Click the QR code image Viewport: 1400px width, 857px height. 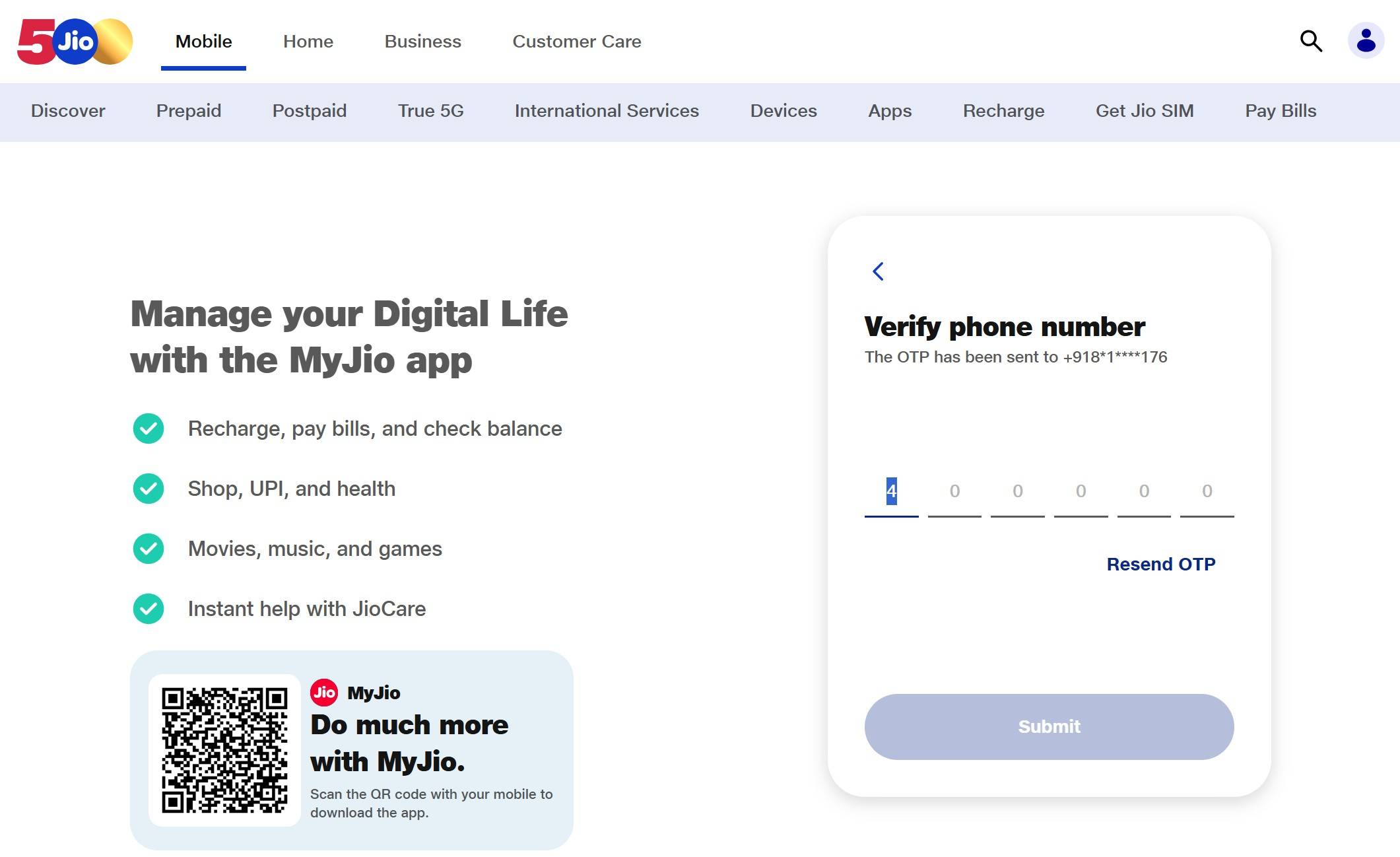tap(224, 750)
